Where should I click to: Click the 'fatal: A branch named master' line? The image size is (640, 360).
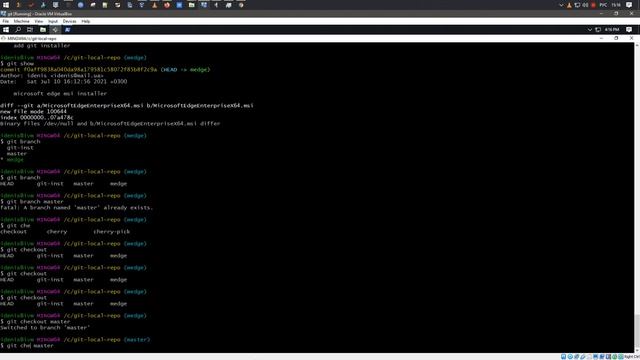tap(76, 208)
